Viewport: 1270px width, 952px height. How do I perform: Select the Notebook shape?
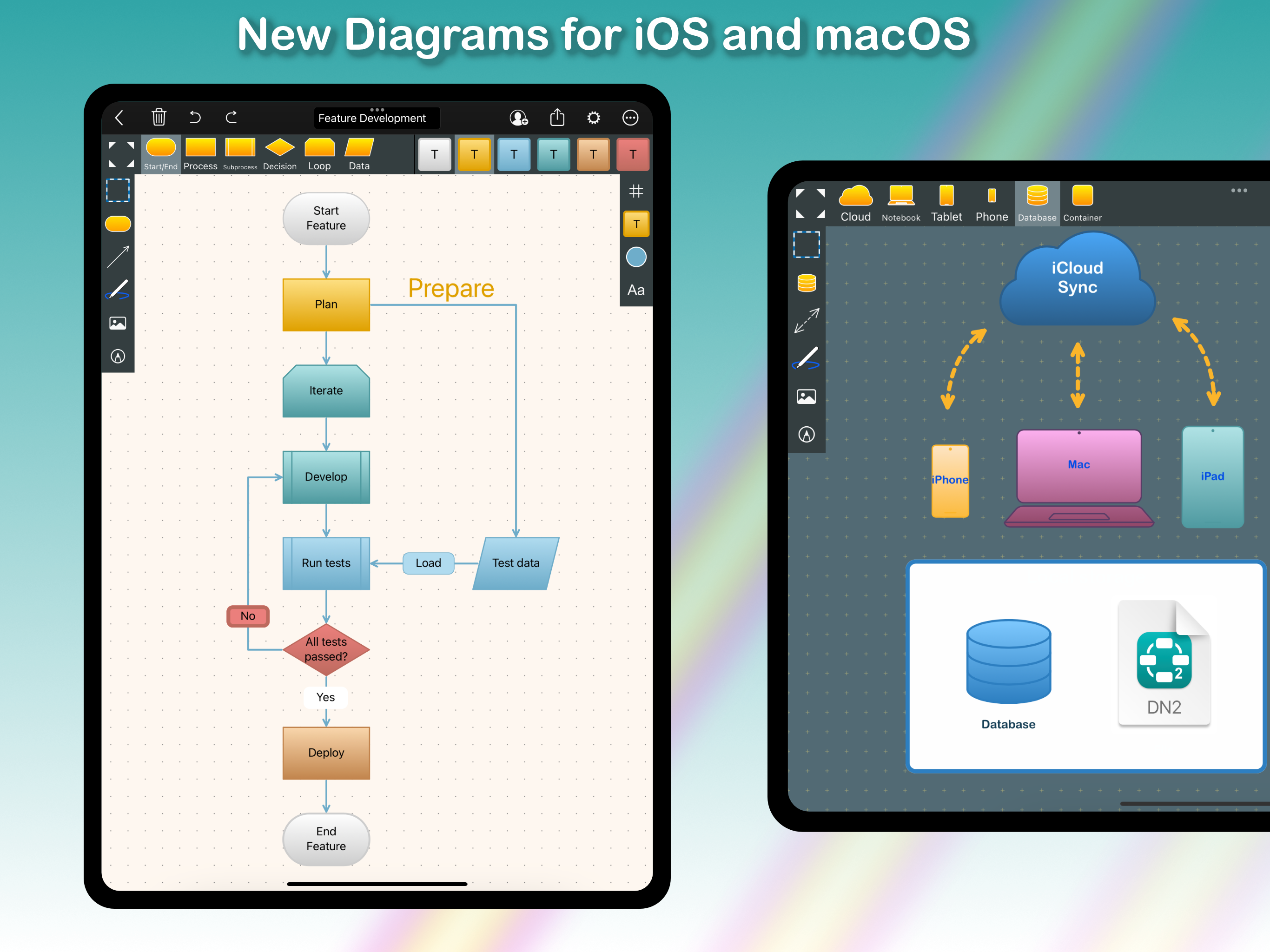(901, 204)
